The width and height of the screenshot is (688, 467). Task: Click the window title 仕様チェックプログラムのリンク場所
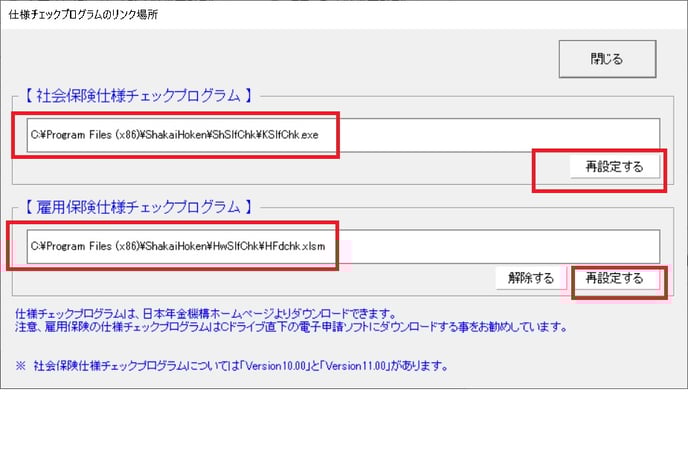tap(83, 14)
